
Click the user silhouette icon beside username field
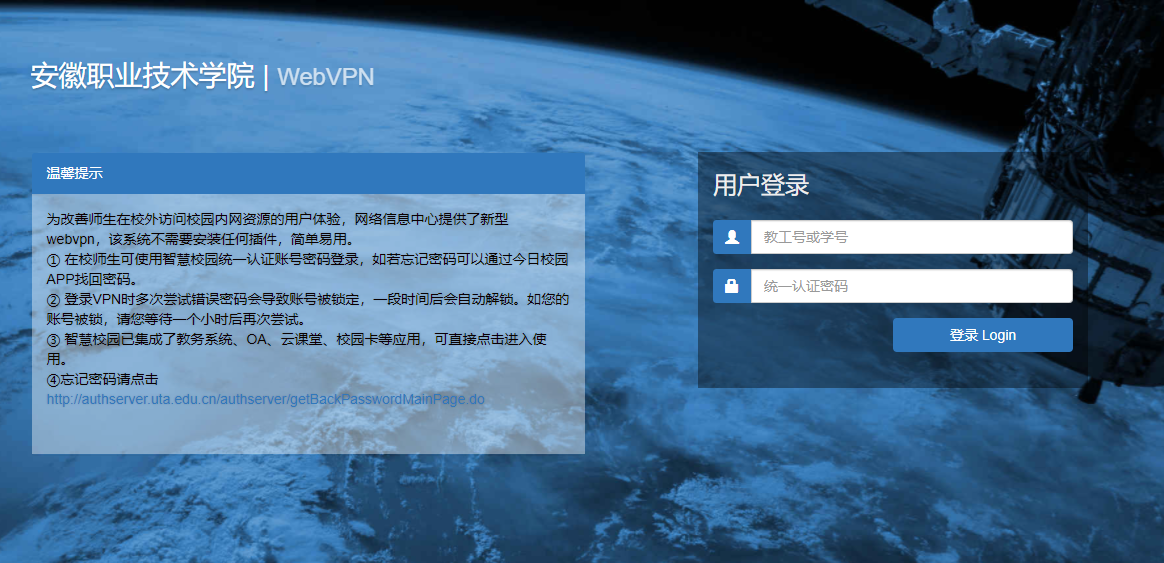pyautogui.click(x=732, y=237)
